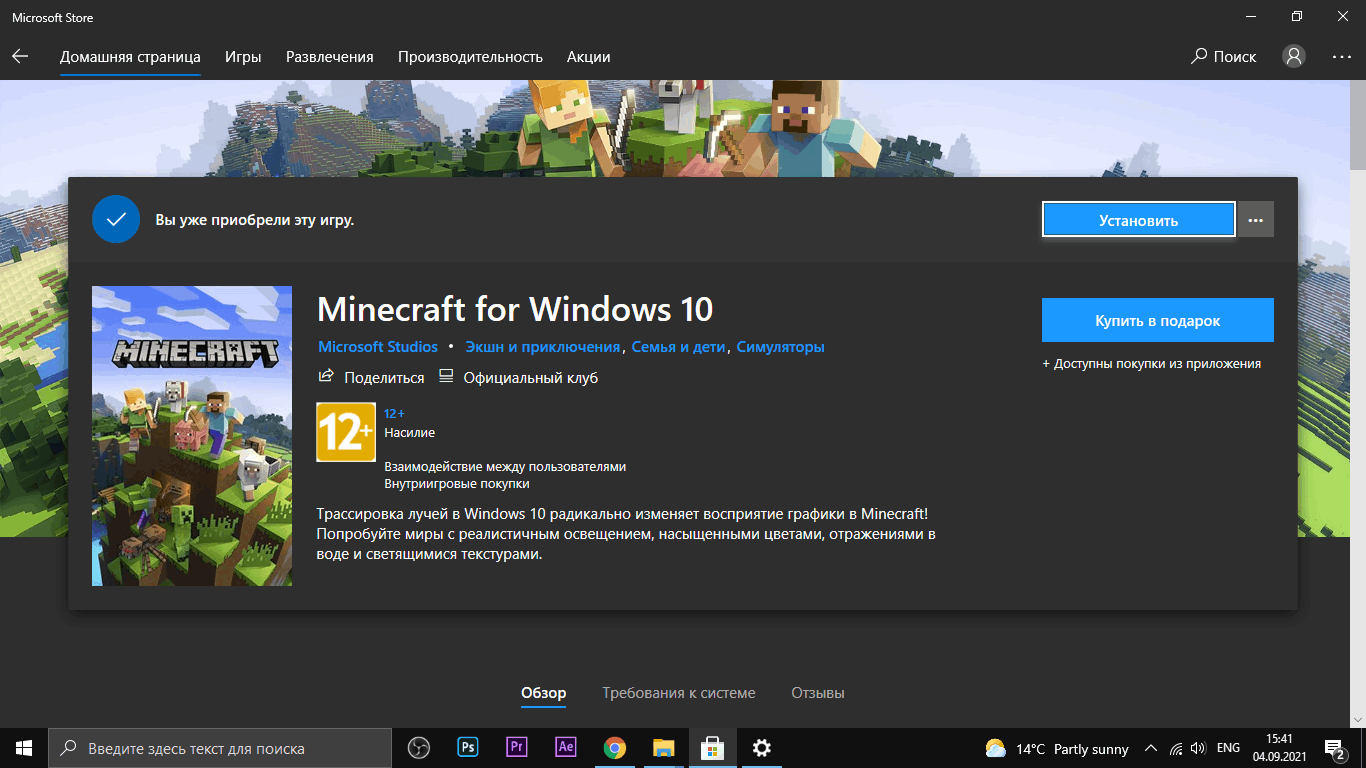This screenshot has width=1366, height=768.
Task: Click the blue purchased checkmark icon
Action: pyautogui.click(x=116, y=219)
